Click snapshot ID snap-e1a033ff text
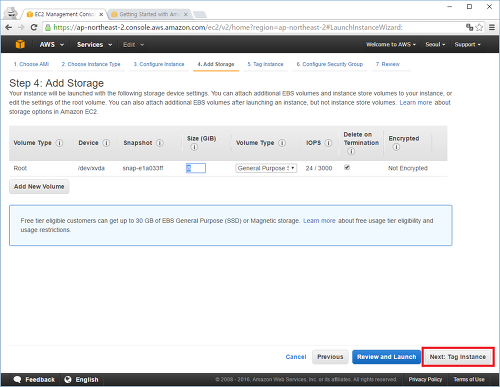This screenshot has width=500, height=387. 143,168
